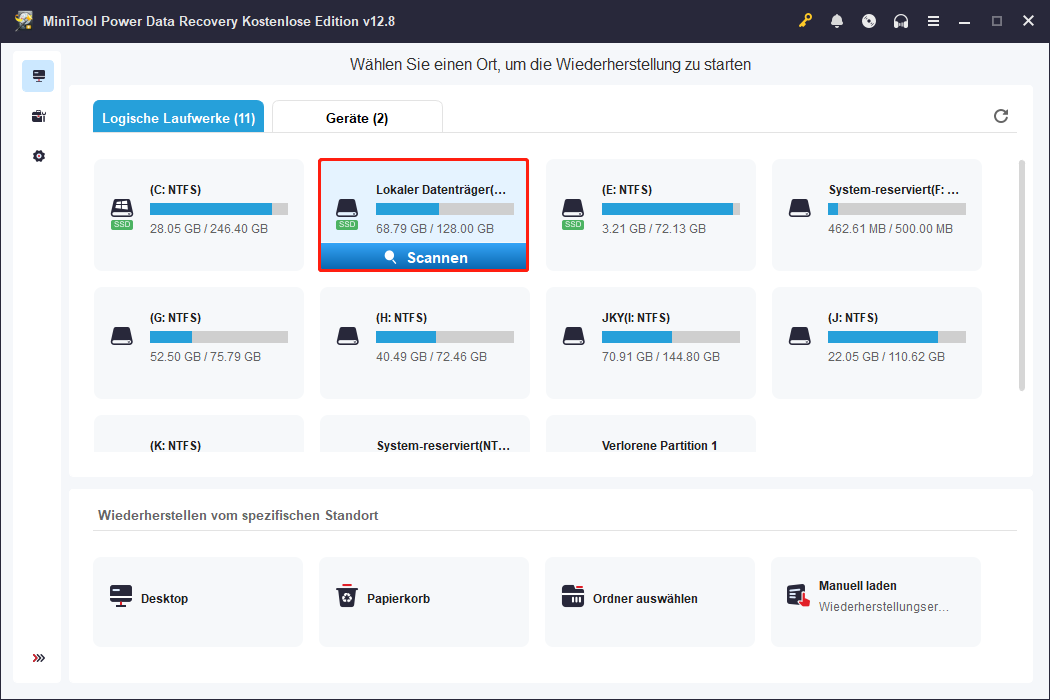Screen dimensions: 1050x700
Task: Click the G: drive usage bar
Action: (x=219, y=337)
